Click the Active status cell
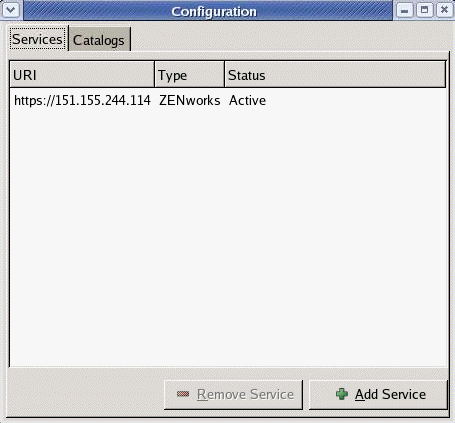Viewport: 455px width, 423px height. (247, 100)
